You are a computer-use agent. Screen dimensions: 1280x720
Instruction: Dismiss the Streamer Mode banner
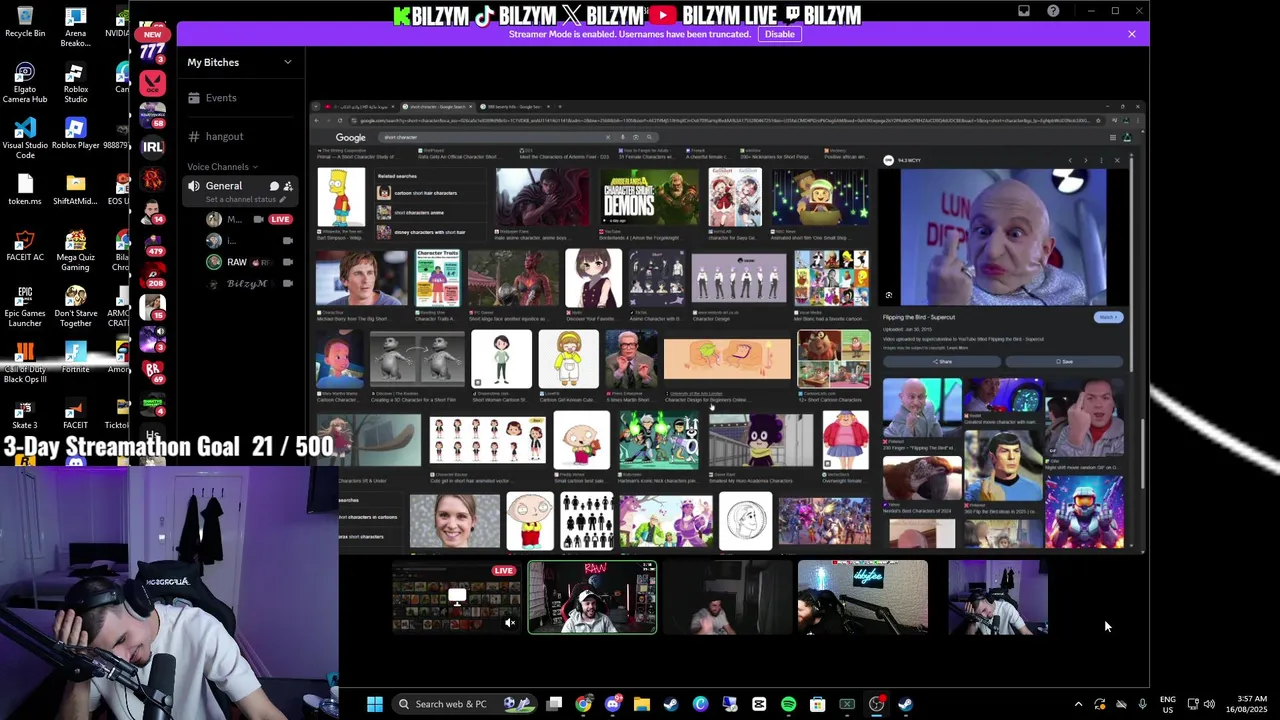coord(1132,34)
